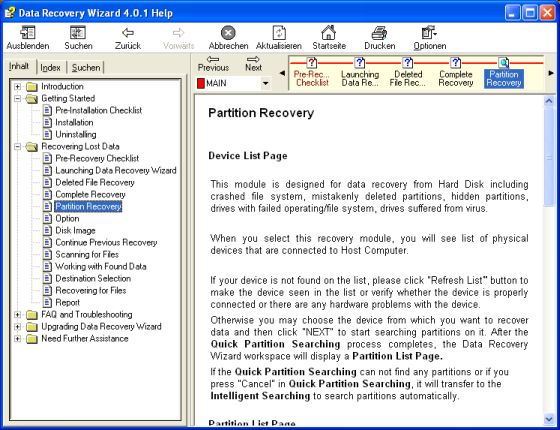560x430 pixels.
Task: Expand Upgrading Data Recovery Wizard node
Action: pos(17,326)
